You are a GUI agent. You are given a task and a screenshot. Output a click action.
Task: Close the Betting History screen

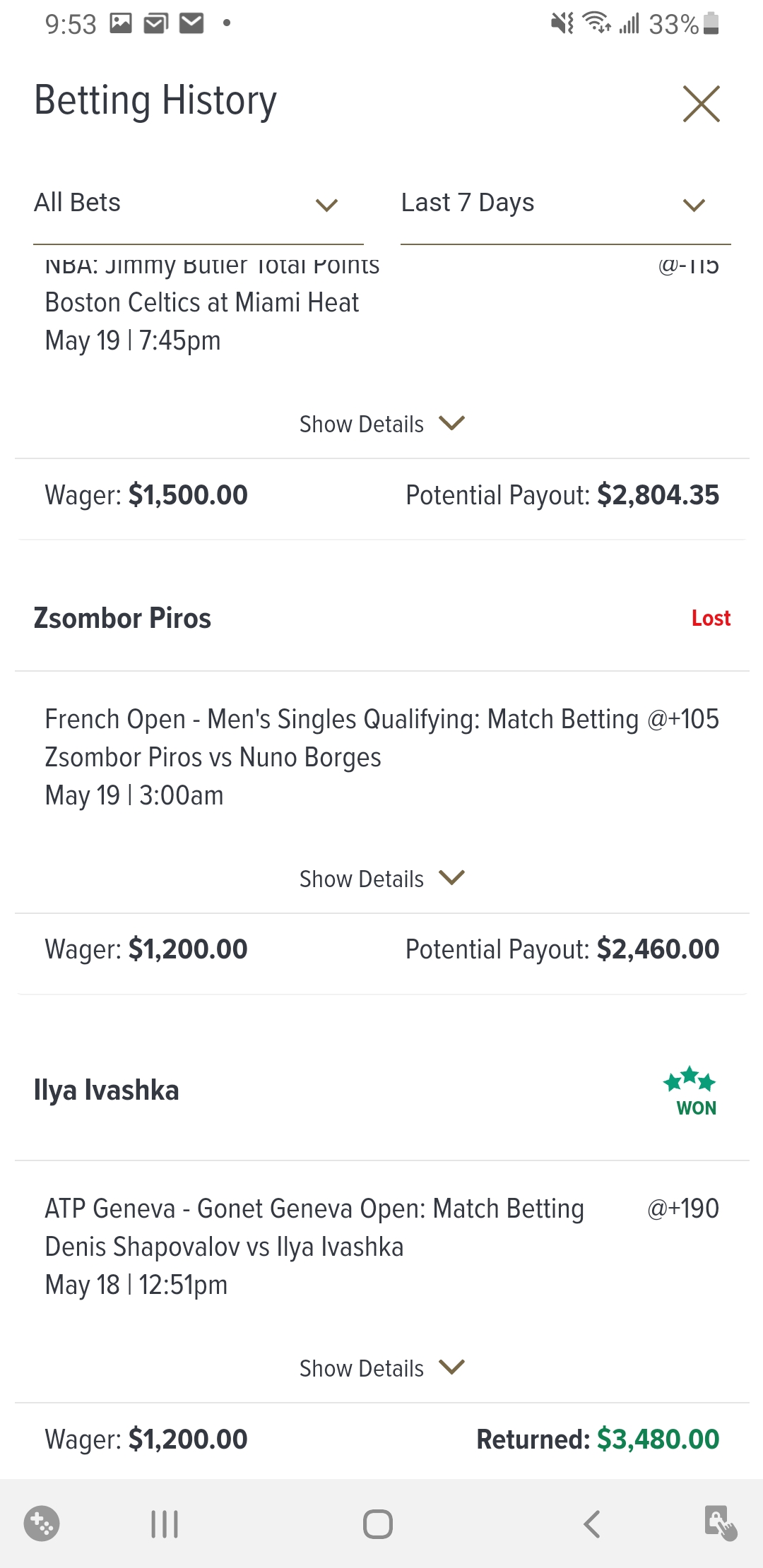[x=701, y=104]
